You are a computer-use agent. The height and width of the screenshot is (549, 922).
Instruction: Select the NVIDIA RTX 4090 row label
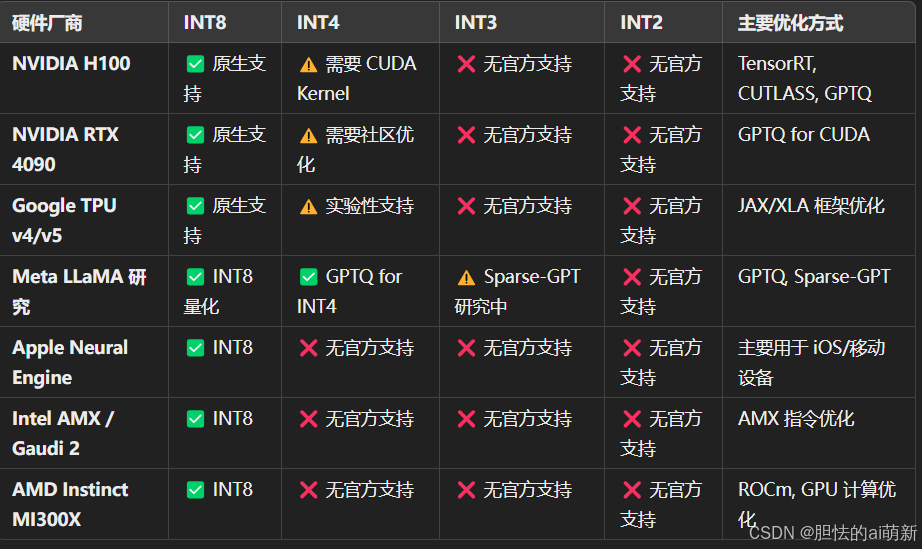coord(65,149)
